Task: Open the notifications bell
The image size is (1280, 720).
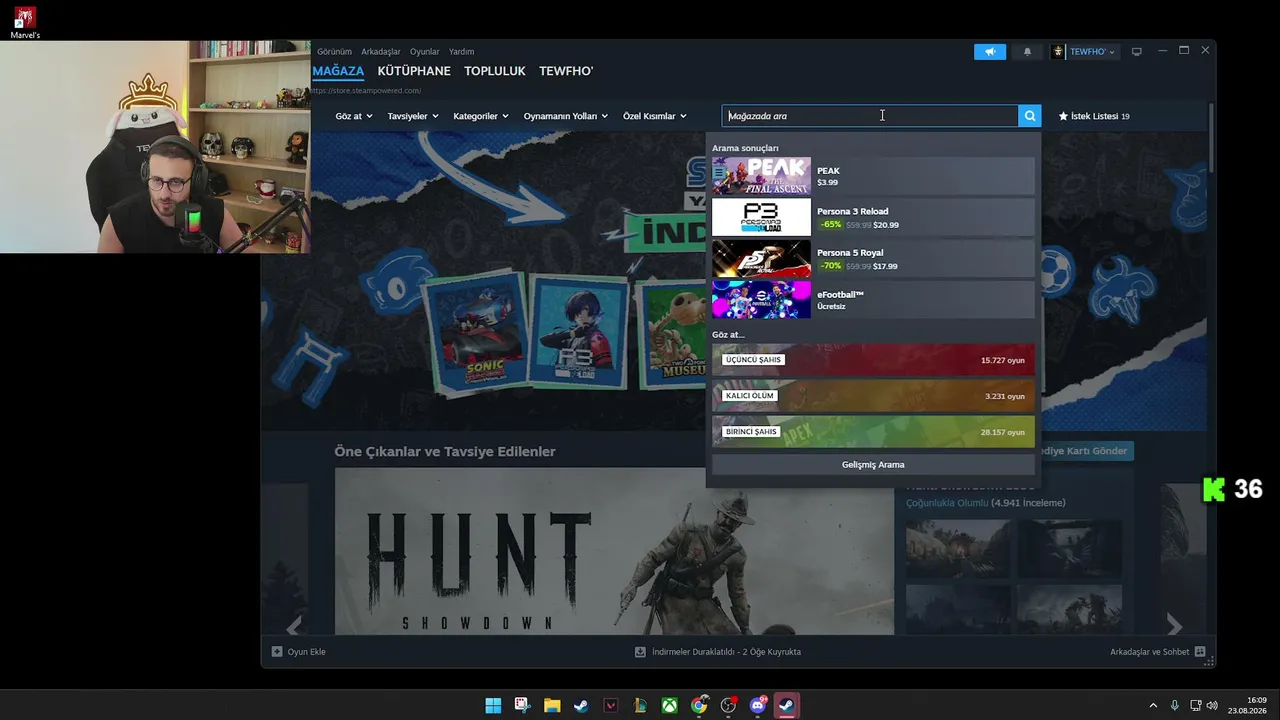Action: coord(1027,52)
